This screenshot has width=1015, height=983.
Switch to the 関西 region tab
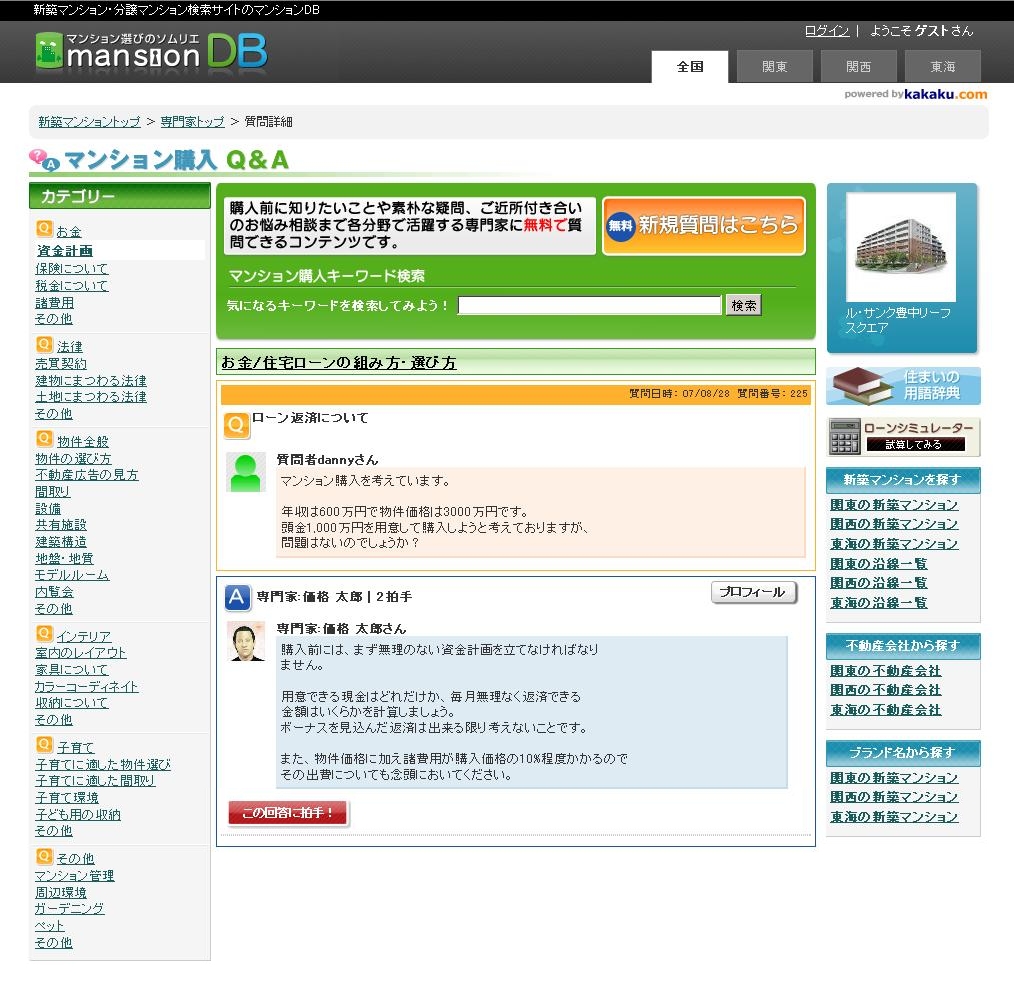[858, 67]
